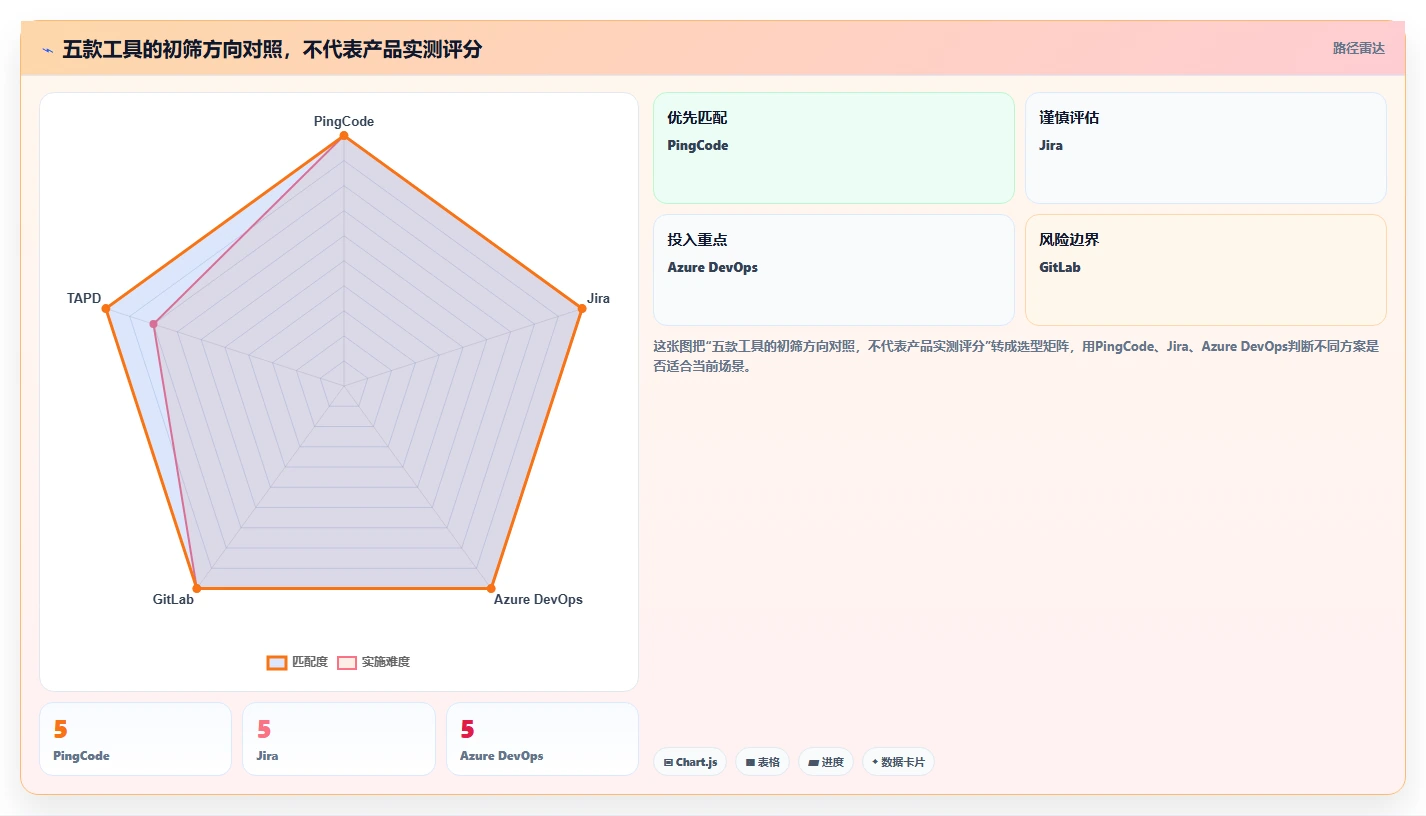Screen dimensions: 1426x816
Task: Toggle the 实施难度 legend entry
Action: click(373, 662)
